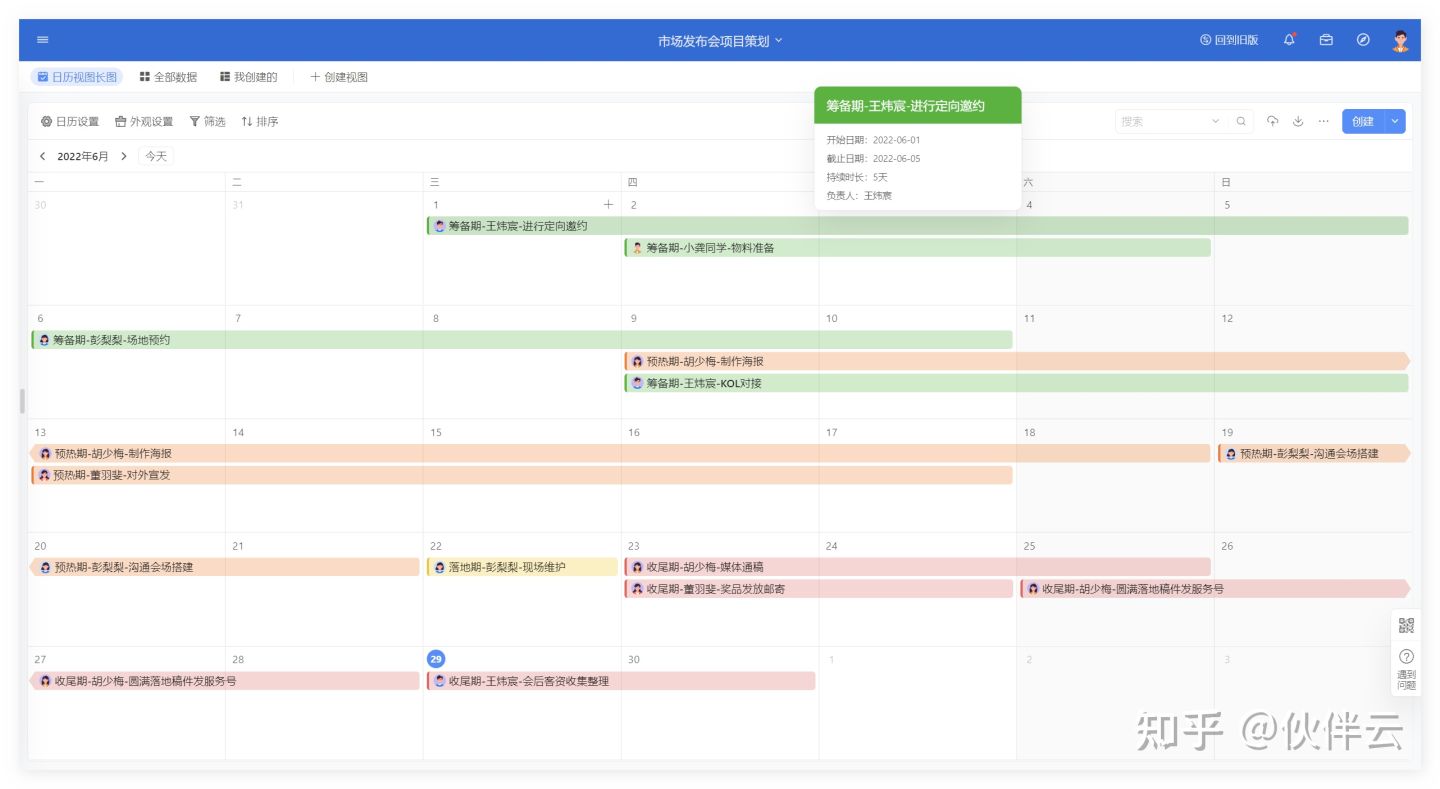
Task: Click the 今天 today button
Action: [156, 156]
